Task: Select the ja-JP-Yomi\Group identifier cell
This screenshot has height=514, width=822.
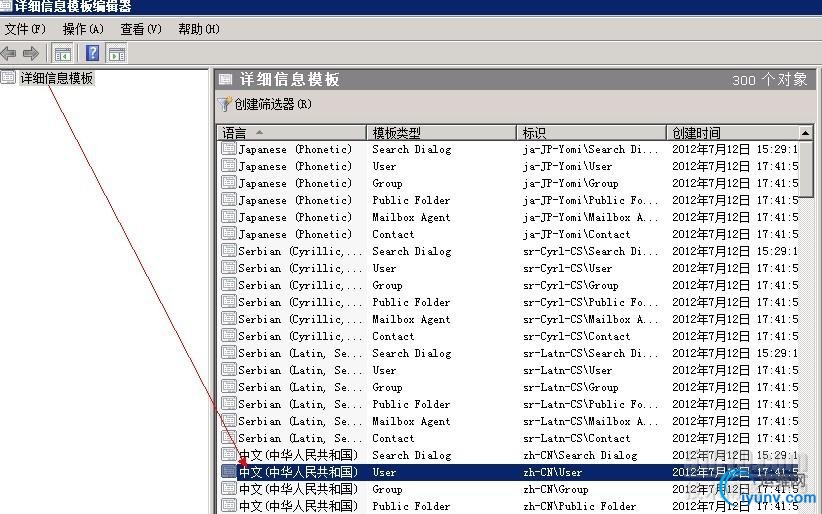Action: point(570,183)
